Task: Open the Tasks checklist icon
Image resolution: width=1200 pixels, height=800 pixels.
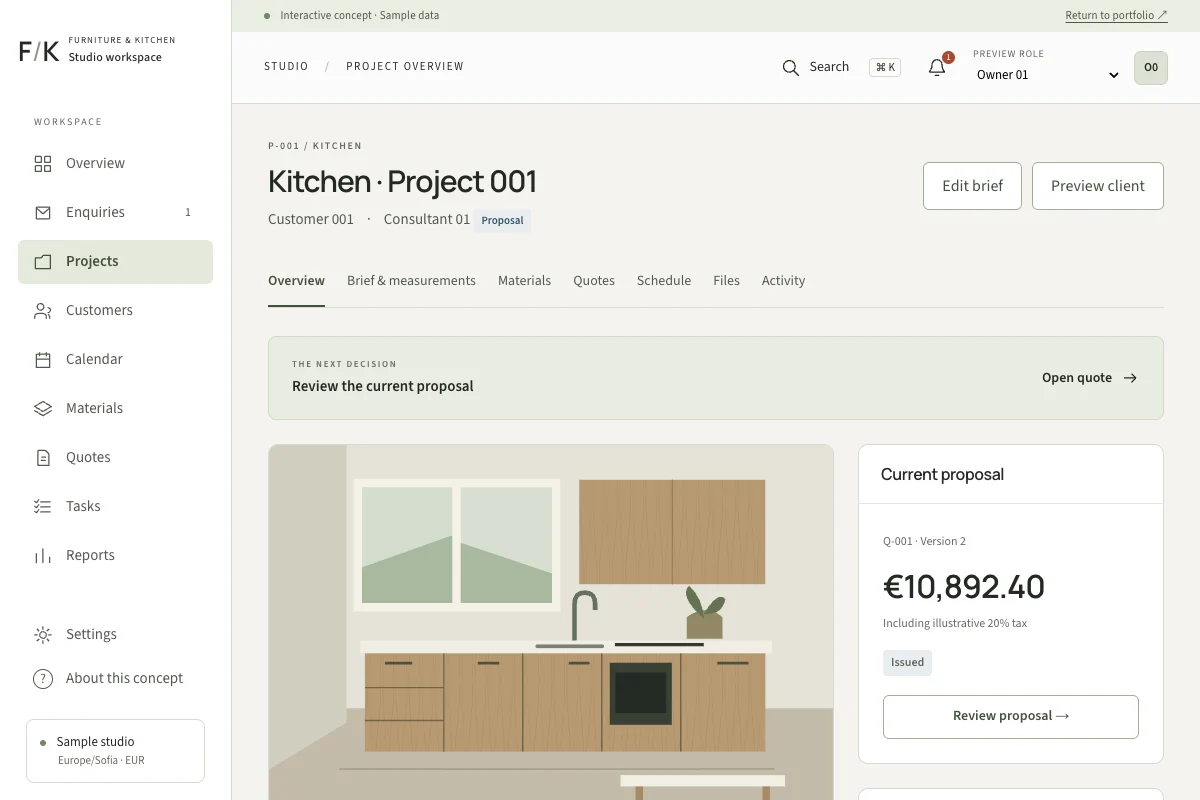Action: 43,506
